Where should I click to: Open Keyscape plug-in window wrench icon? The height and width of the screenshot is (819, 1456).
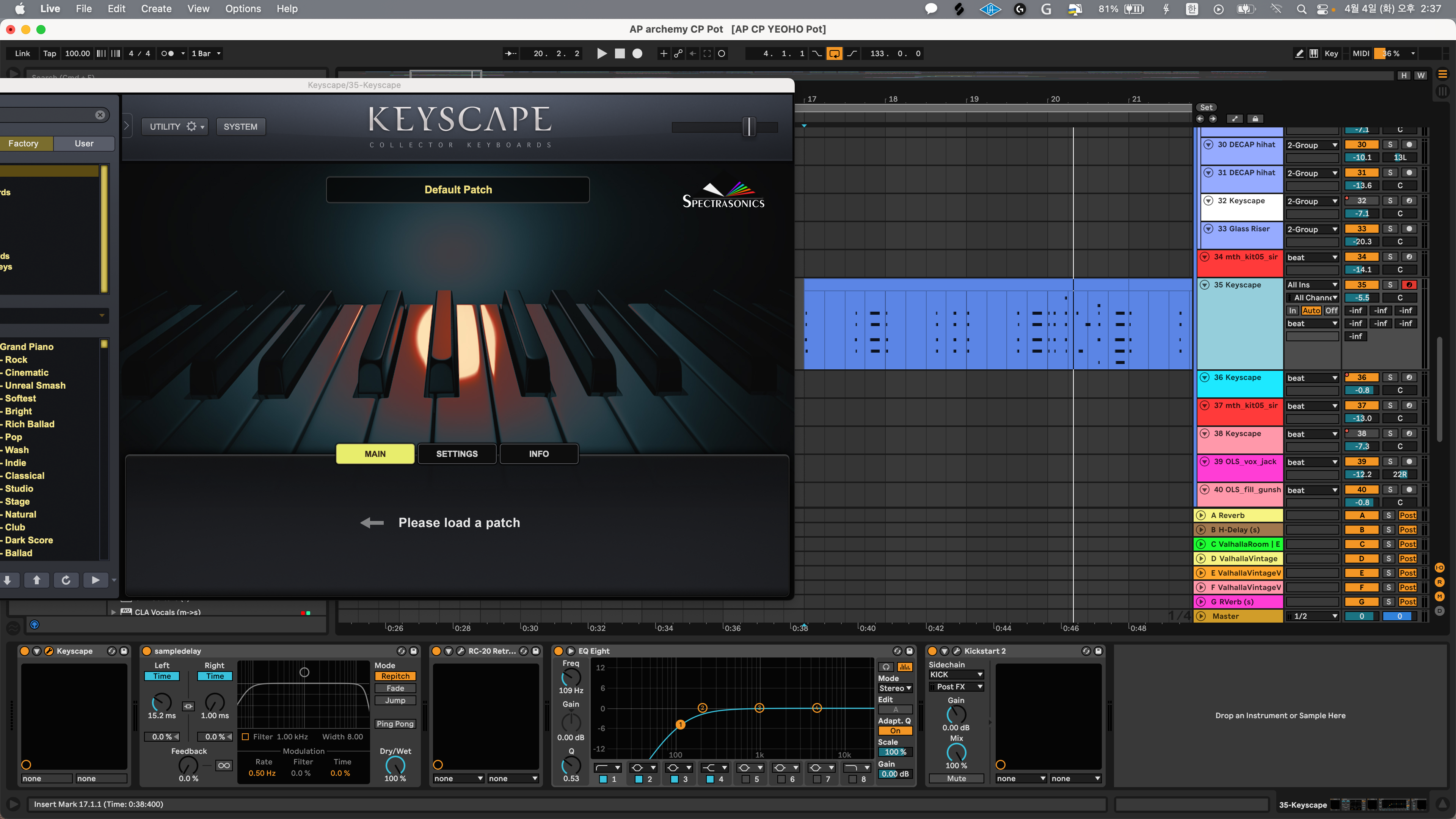49,651
